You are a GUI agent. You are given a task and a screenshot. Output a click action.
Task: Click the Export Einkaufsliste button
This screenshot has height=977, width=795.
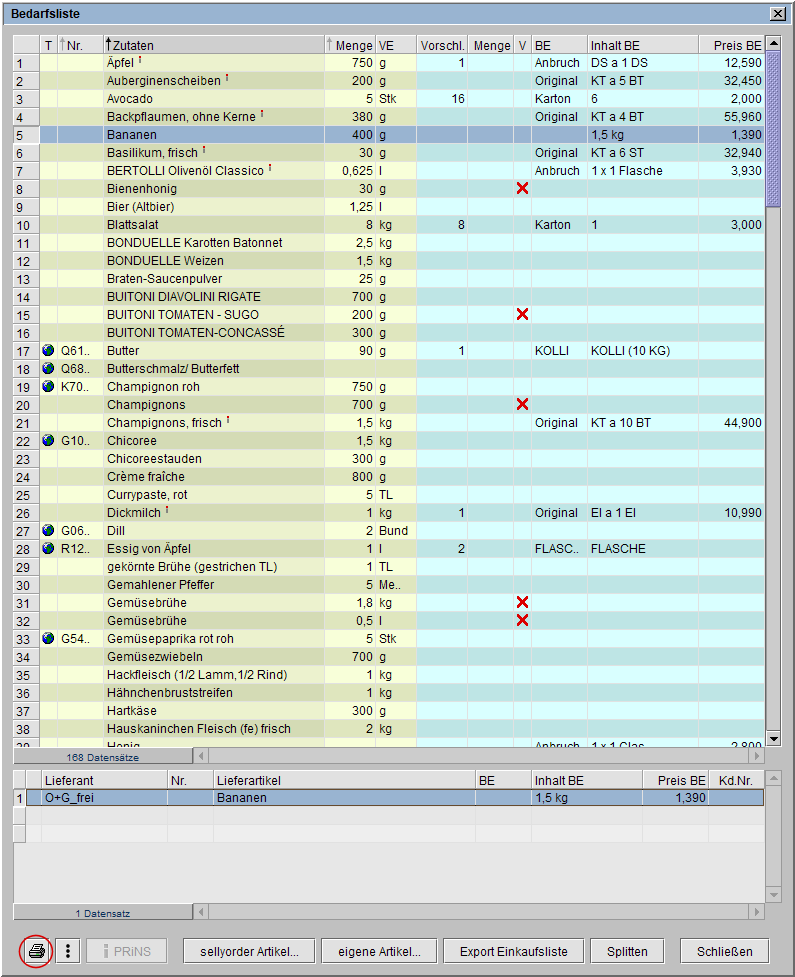click(x=512, y=951)
